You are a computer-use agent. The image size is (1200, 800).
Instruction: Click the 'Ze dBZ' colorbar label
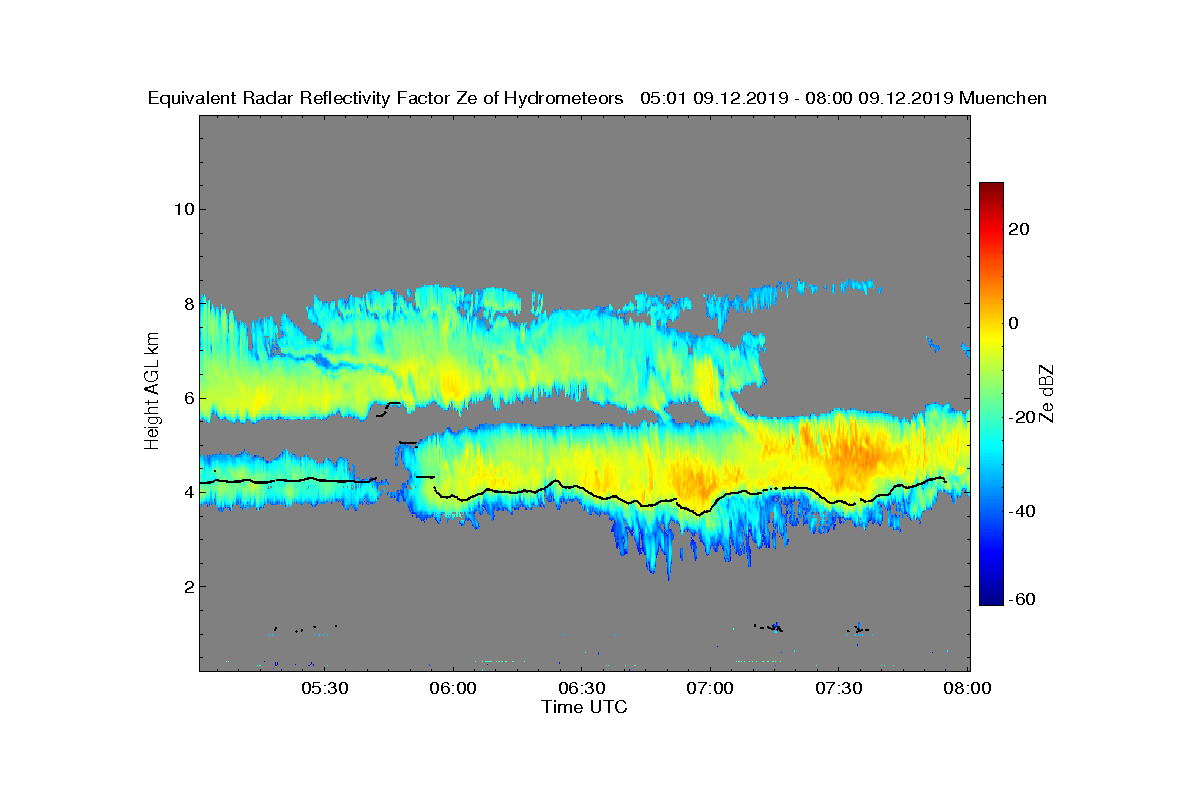tap(1047, 393)
